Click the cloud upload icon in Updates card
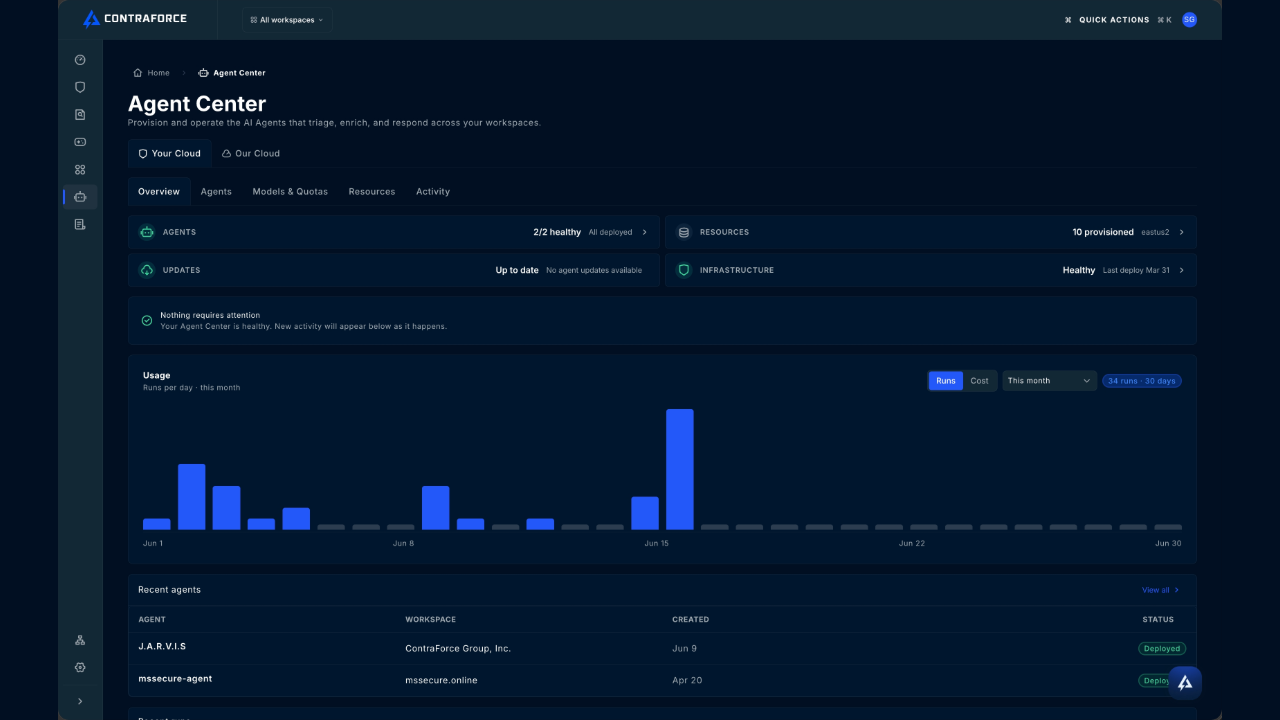1280x720 pixels. (x=147, y=270)
